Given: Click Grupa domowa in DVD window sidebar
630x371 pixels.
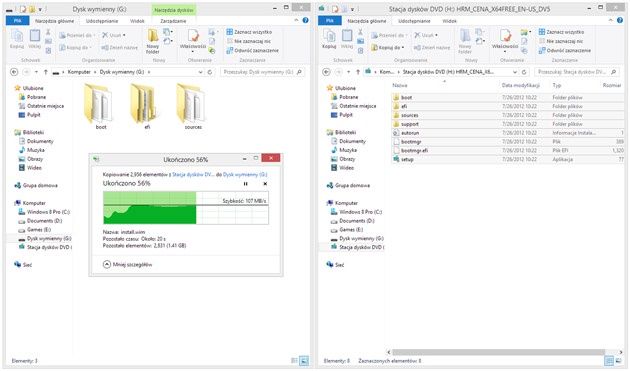Looking at the screenshot, I should (348, 185).
